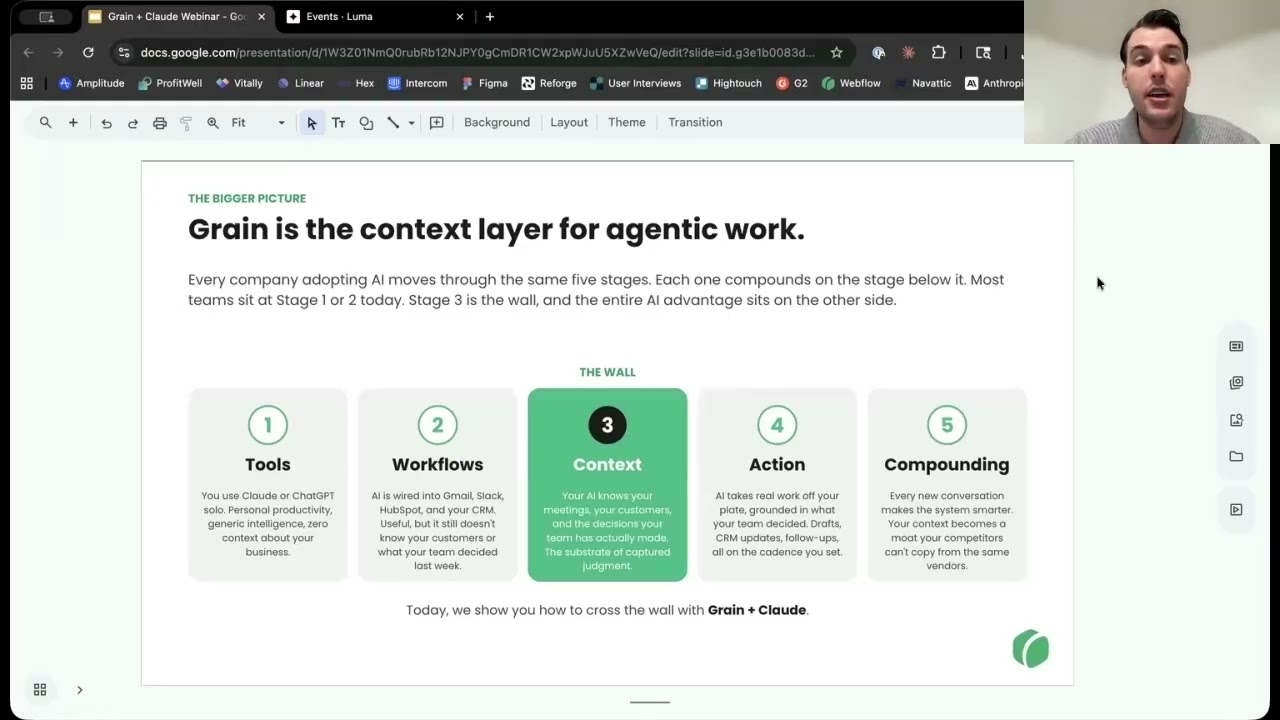
Task: Select the Line tool
Action: tap(393, 123)
